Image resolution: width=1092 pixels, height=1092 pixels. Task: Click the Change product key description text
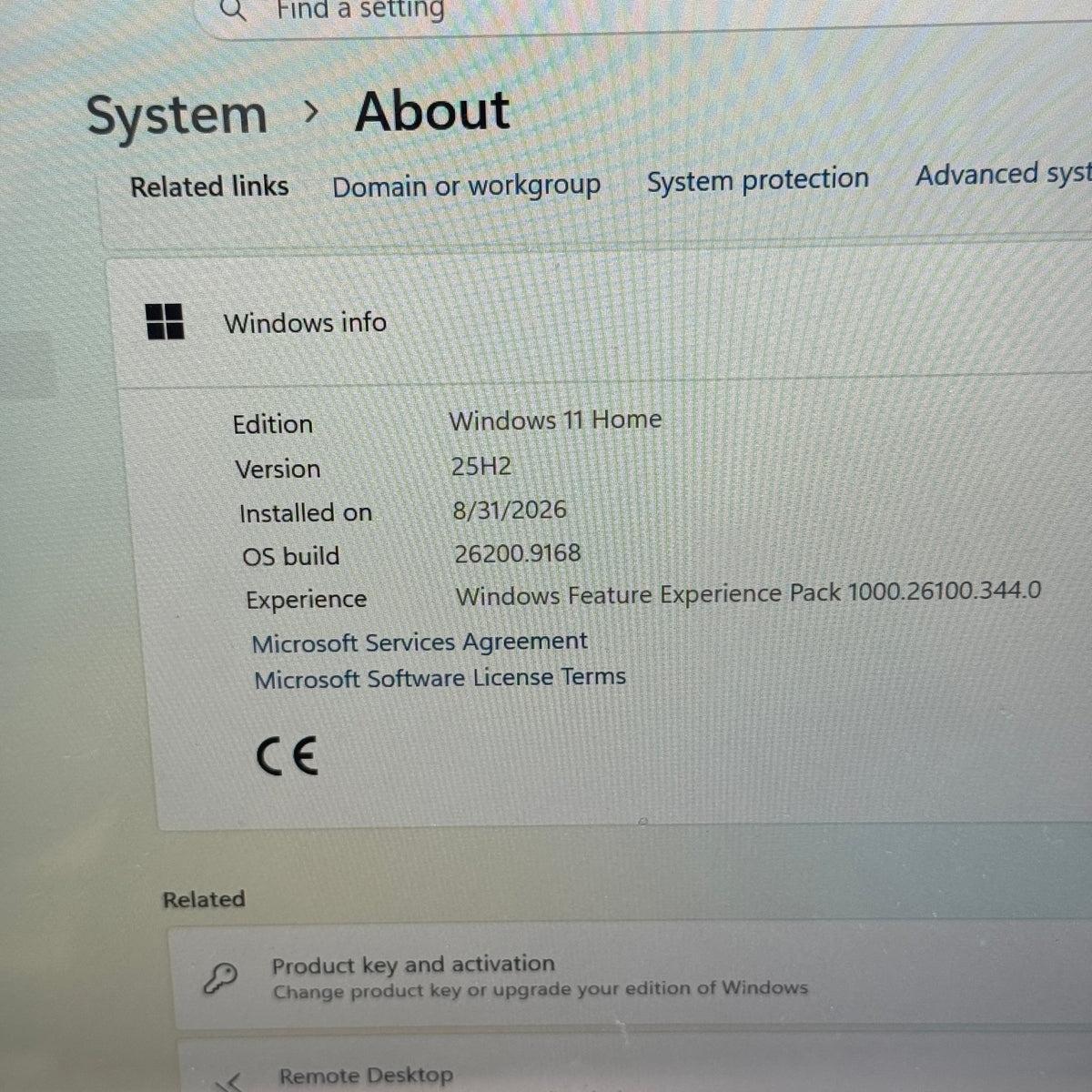[x=540, y=990]
